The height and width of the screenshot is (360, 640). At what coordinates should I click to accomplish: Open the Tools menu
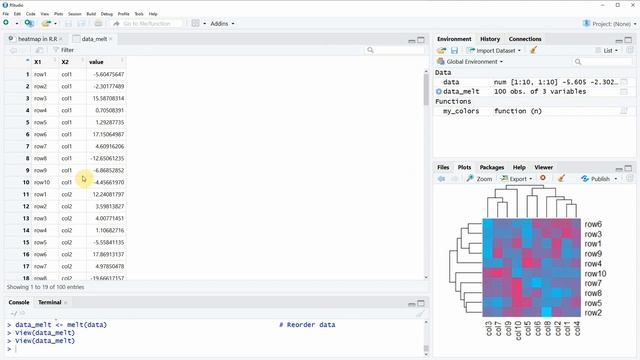pos(139,14)
